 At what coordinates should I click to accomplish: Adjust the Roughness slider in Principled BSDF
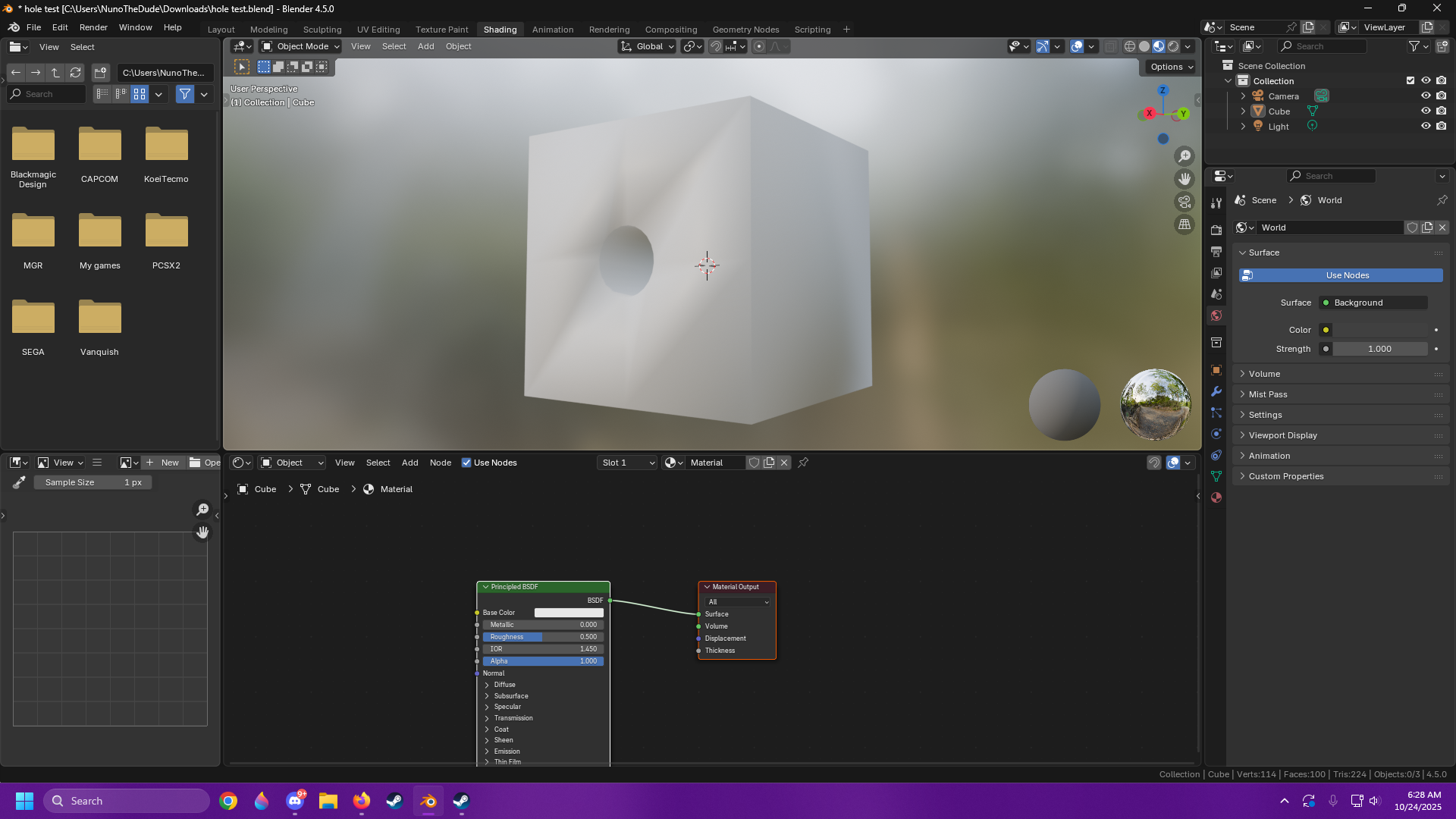point(542,637)
